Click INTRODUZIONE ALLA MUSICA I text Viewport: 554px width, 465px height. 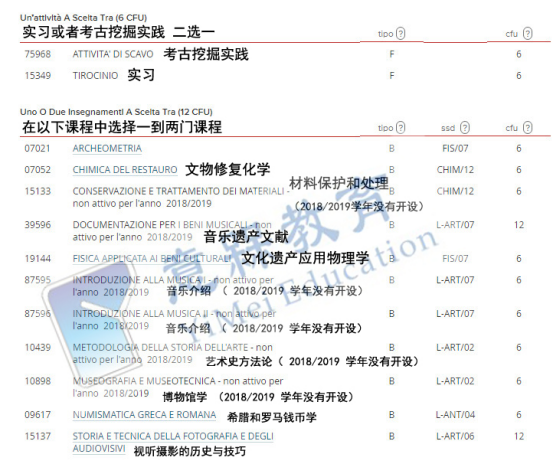pos(139,280)
